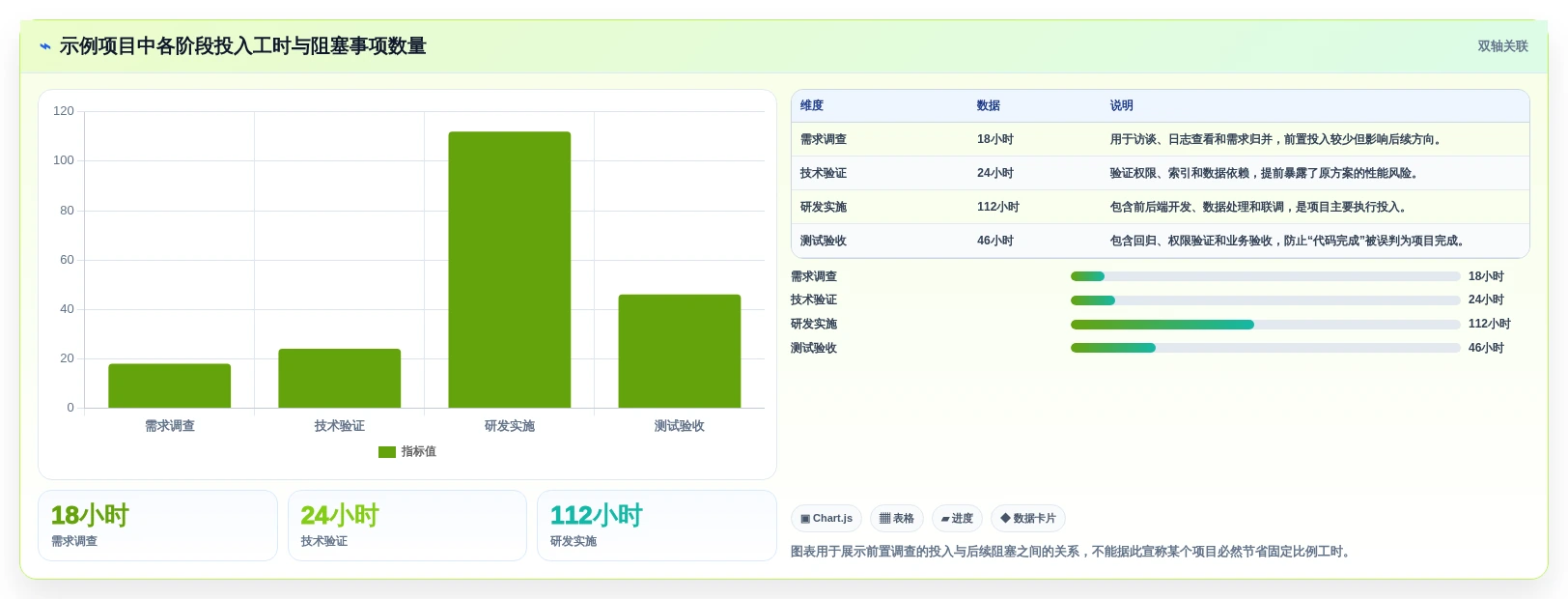Screen dimensions: 1568x599
Task: Click the 需求调查 x-axis label
Action: pos(170,426)
